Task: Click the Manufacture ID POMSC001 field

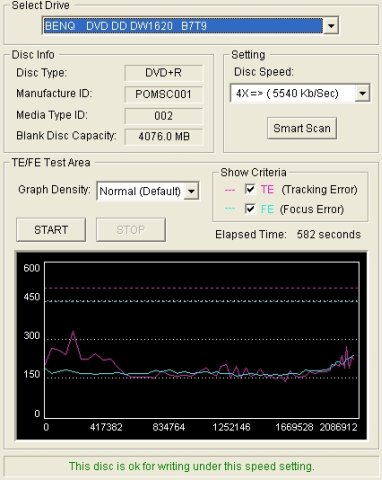Action: (x=163, y=94)
